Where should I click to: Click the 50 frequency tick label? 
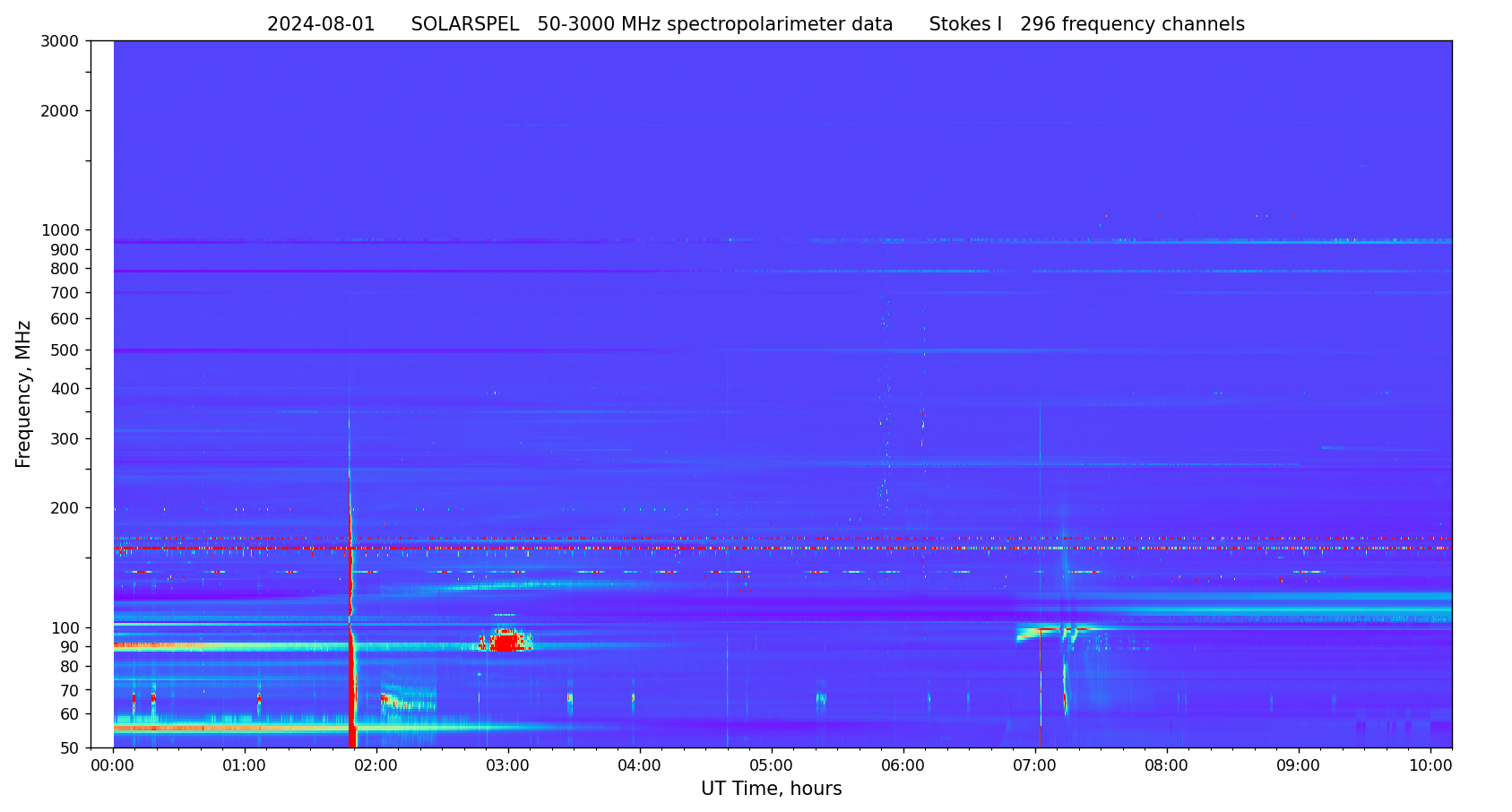pyautogui.click(x=69, y=748)
